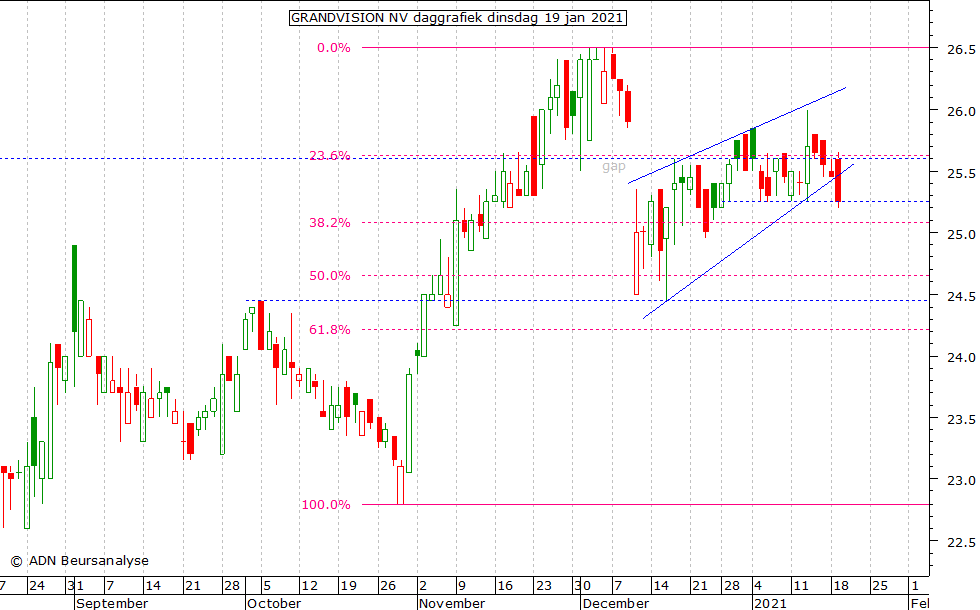Click date label 16 in November

pos(505,586)
